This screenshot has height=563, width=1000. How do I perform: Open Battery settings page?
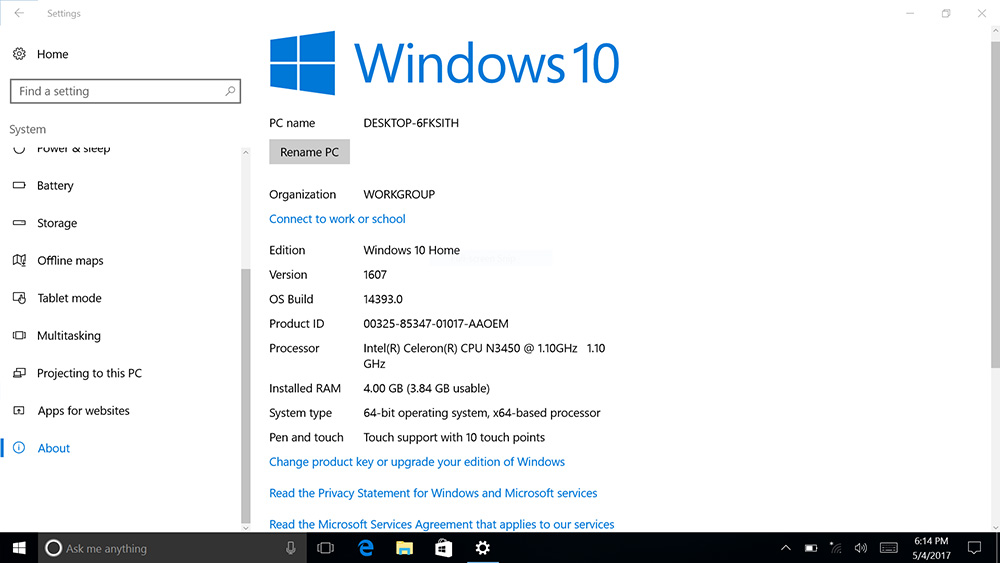pyautogui.click(x=55, y=186)
